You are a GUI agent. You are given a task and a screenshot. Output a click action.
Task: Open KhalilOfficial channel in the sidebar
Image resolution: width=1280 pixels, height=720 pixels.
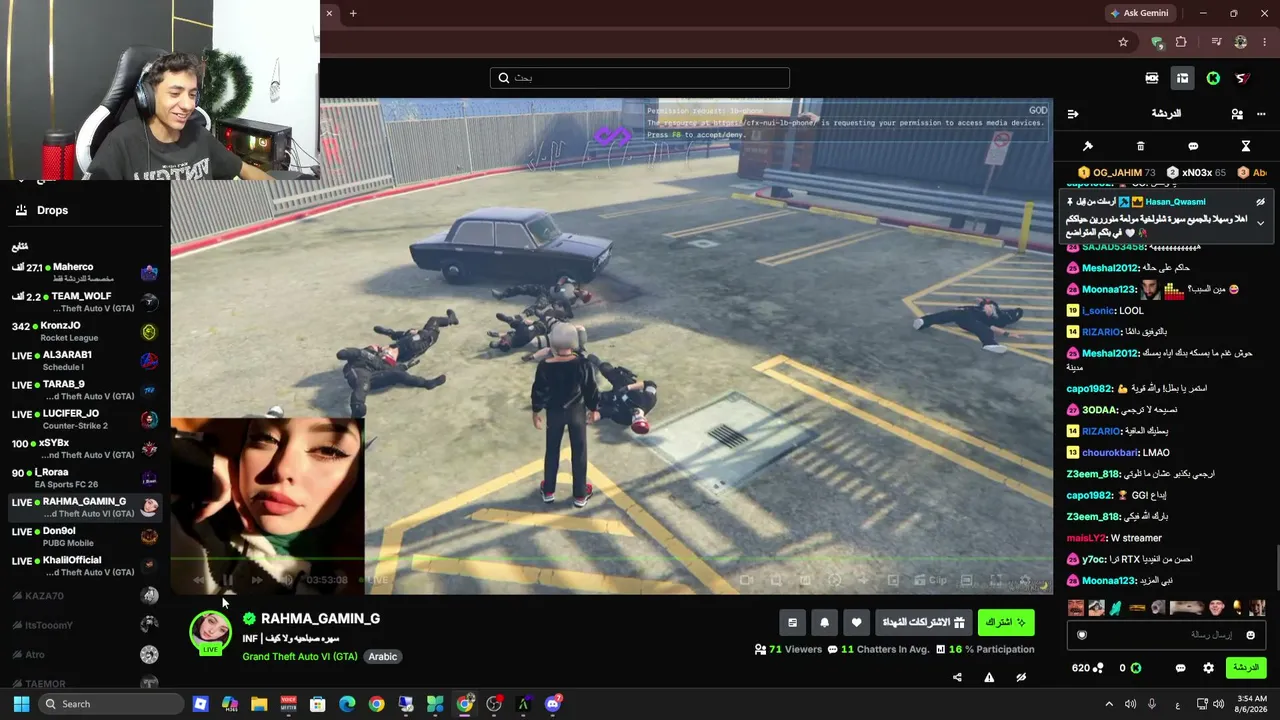[84, 566]
